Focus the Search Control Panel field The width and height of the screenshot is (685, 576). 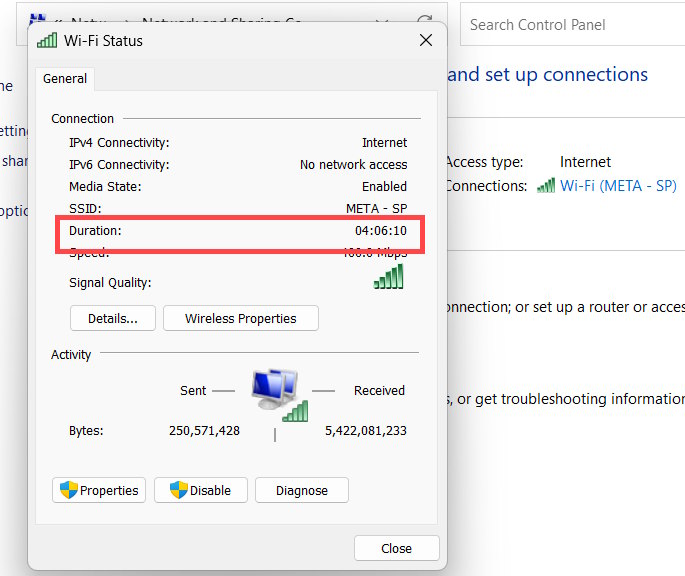(x=570, y=24)
